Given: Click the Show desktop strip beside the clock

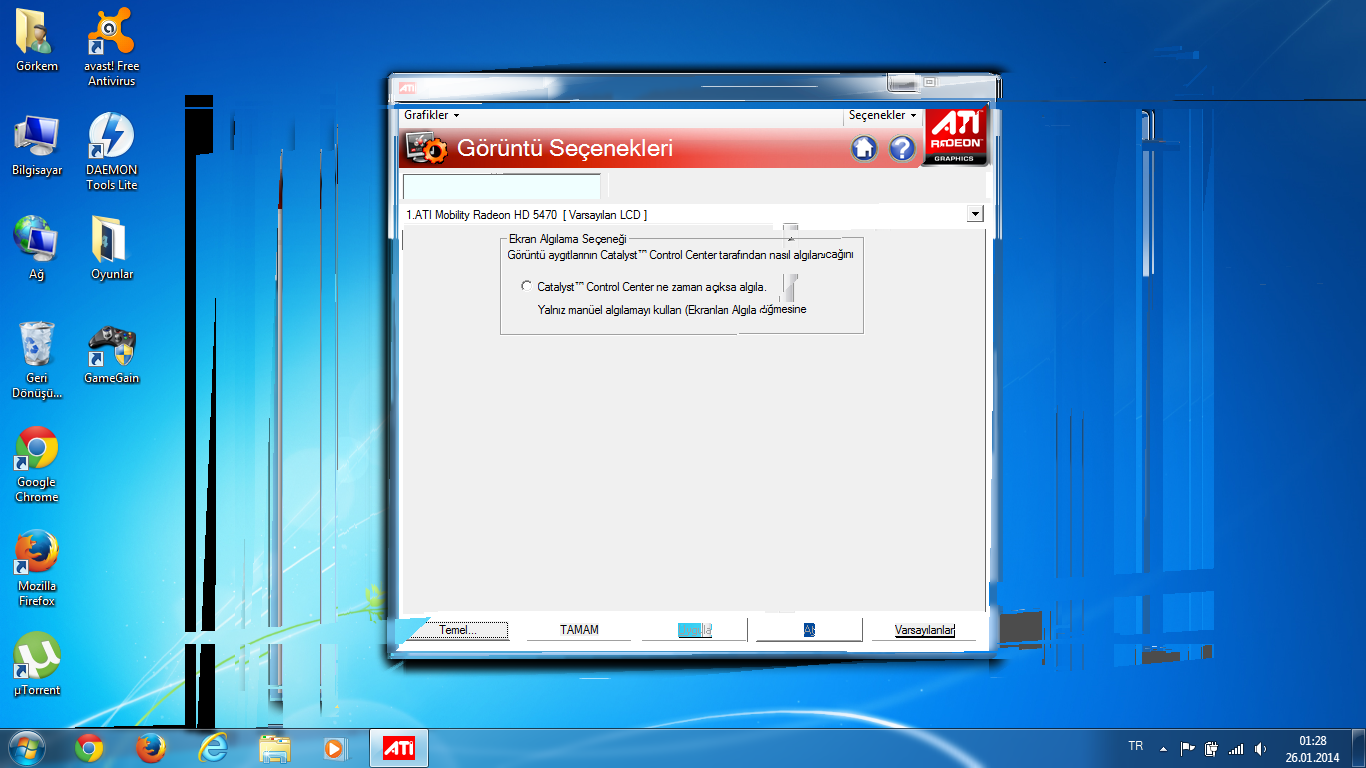Looking at the screenshot, I should coord(1359,748).
